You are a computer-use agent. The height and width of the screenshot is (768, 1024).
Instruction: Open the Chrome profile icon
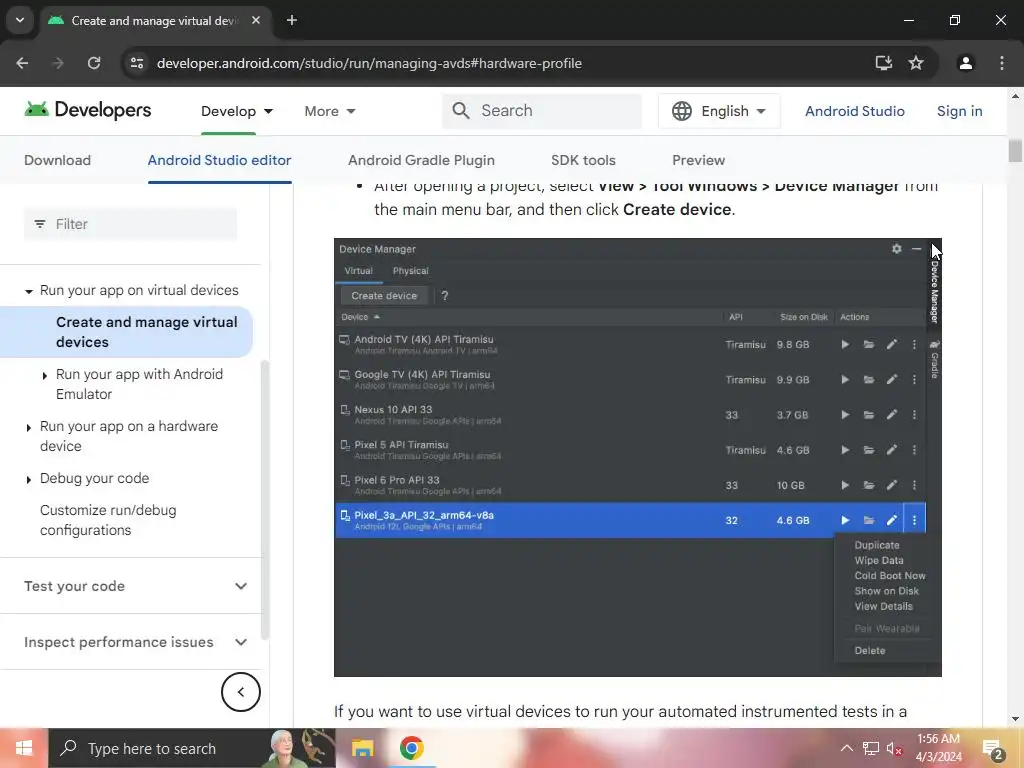tap(965, 63)
